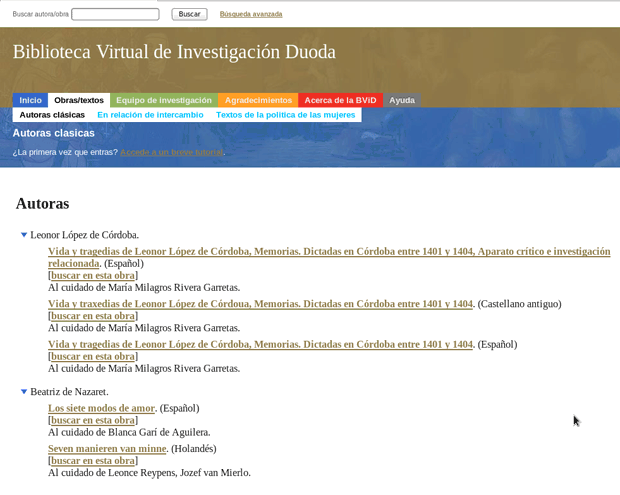The width and height of the screenshot is (620, 495).
Task: Click the Accede a un breve tutorial link
Action: [171, 152]
